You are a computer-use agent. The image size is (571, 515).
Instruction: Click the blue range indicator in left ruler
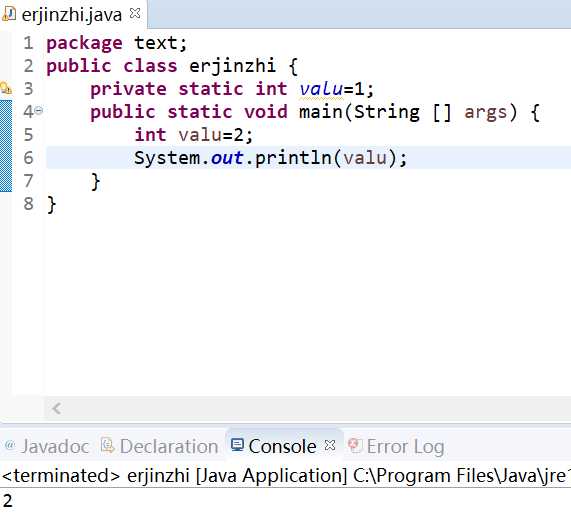(x=6, y=146)
